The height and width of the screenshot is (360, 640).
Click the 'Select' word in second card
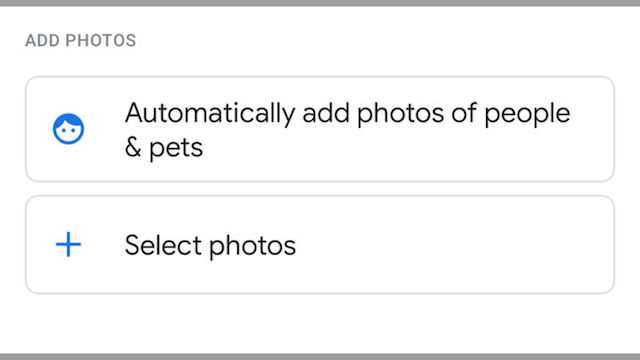coord(163,245)
